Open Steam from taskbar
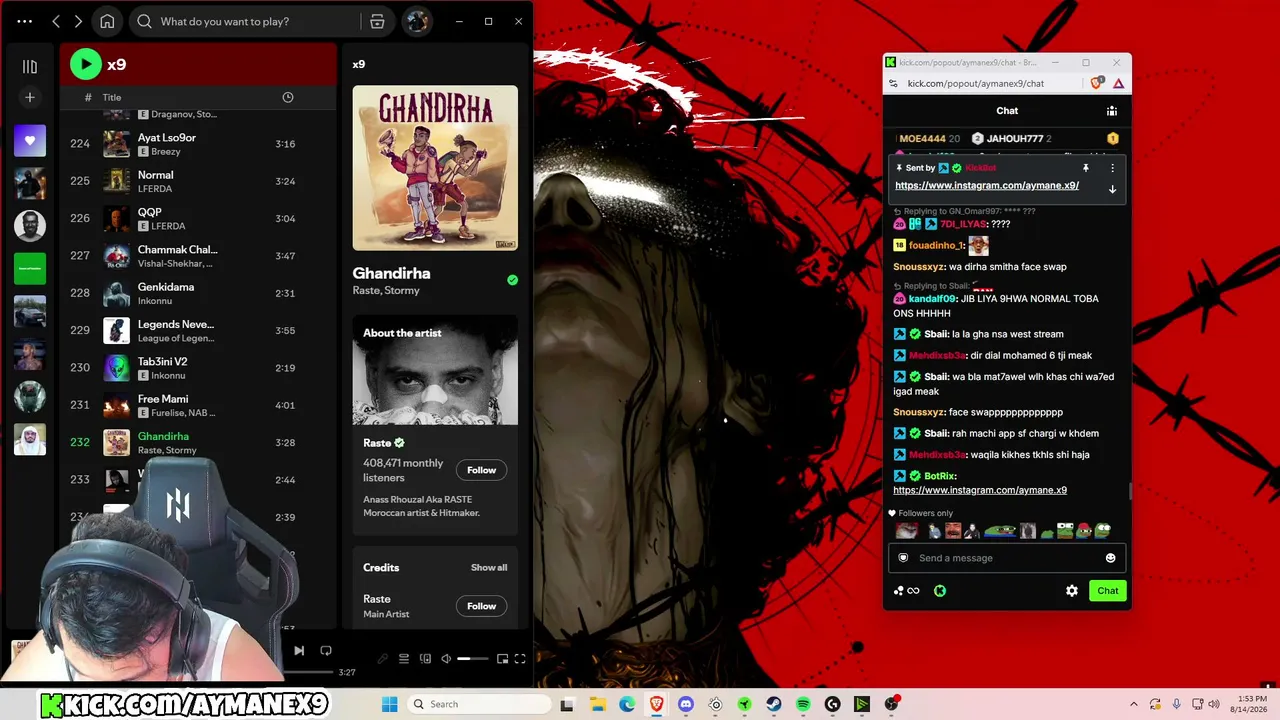Image resolution: width=1280 pixels, height=720 pixels. pyautogui.click(x=774, y=704)
